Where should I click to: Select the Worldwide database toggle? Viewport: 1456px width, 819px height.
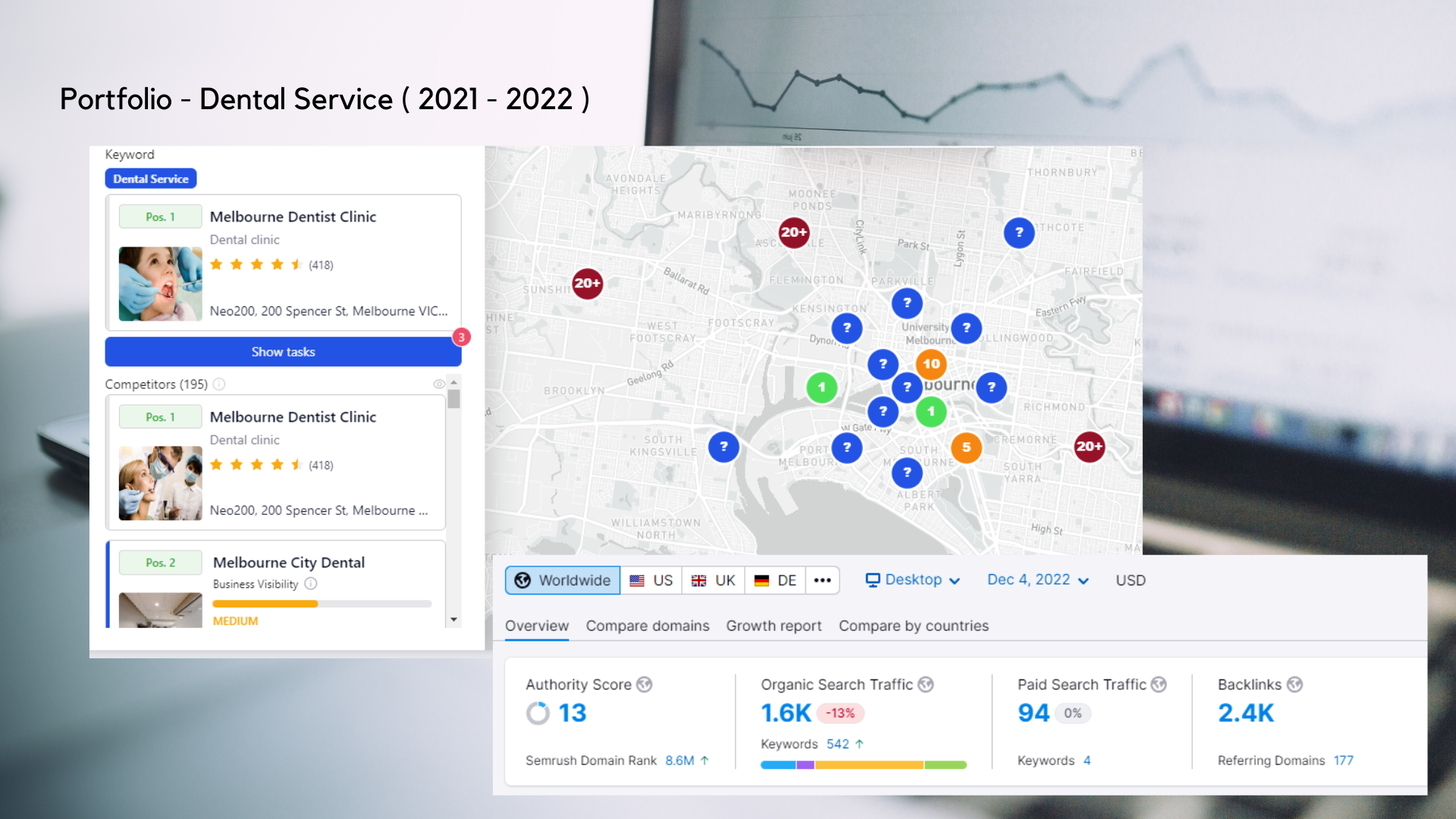click(x=563, y=580)
